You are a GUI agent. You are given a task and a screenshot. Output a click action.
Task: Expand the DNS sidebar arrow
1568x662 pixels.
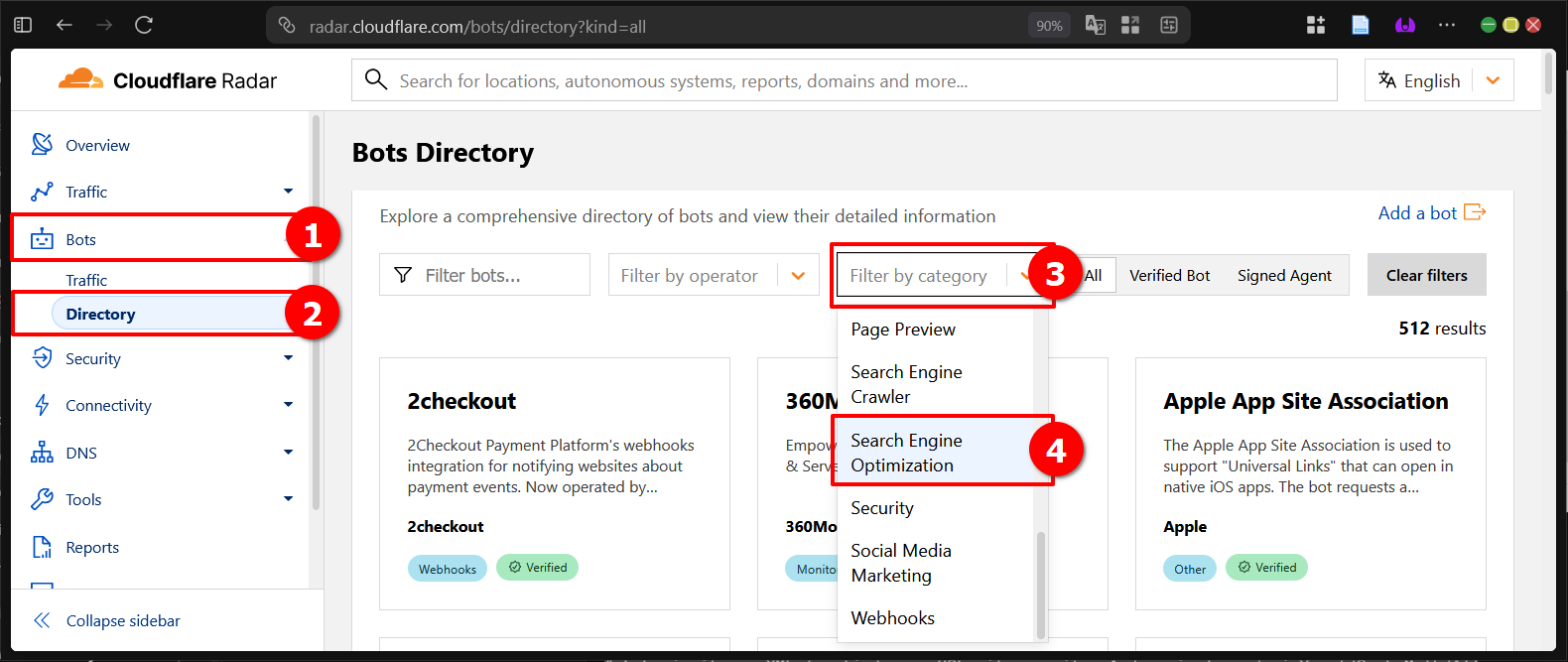coord(288,453)
